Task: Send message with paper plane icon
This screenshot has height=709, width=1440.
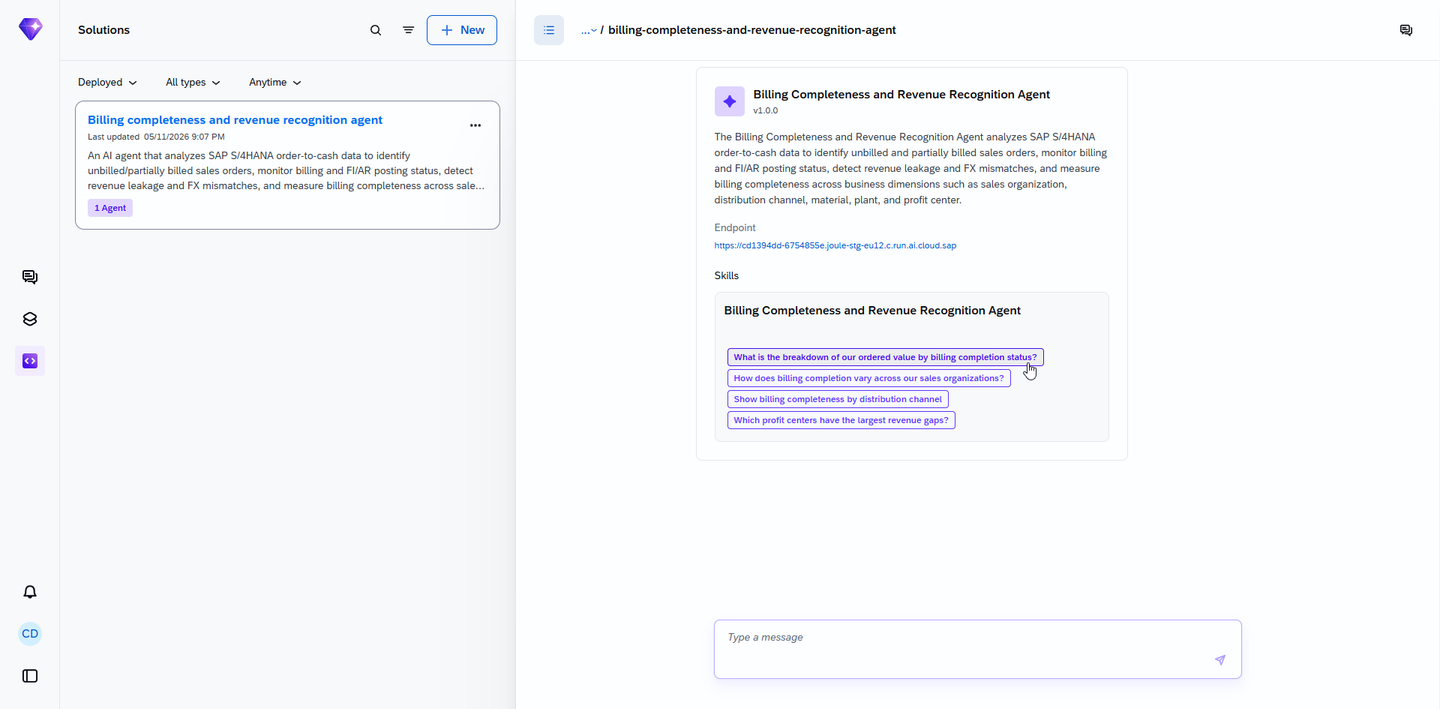Action: [x=1220, y=660]
